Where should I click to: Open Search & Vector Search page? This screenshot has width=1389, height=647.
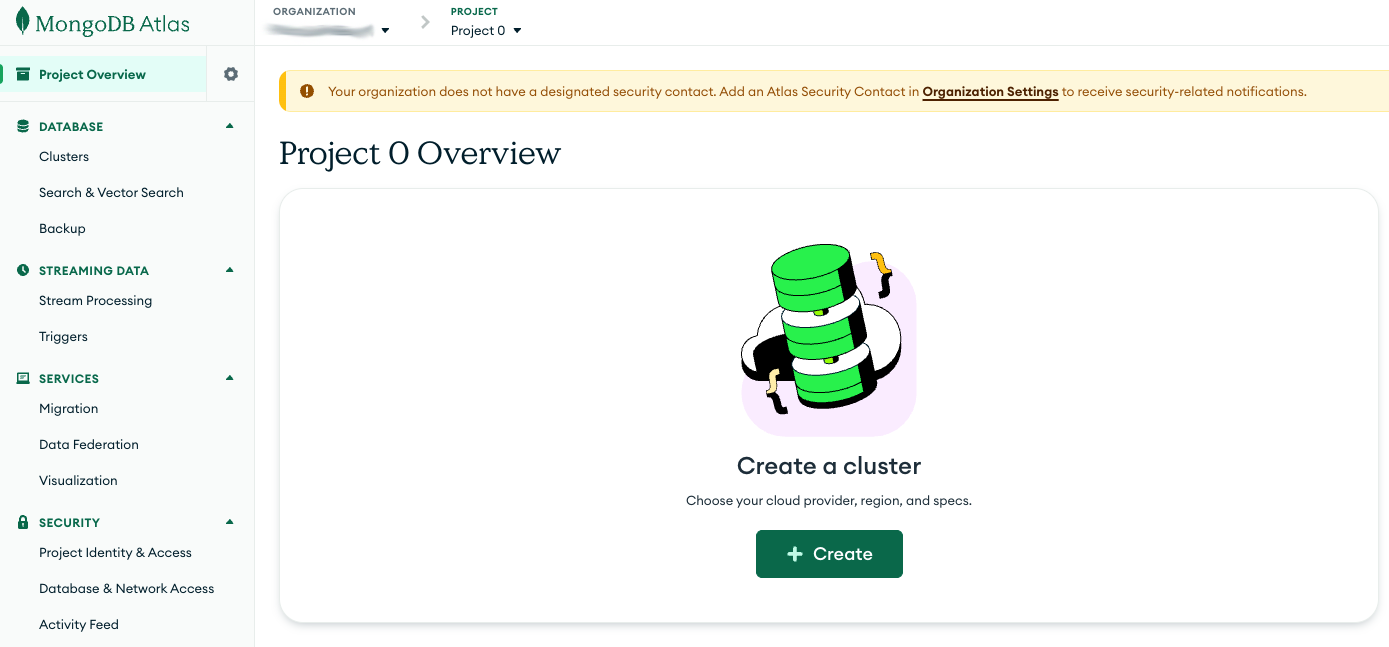pos(111,193)
